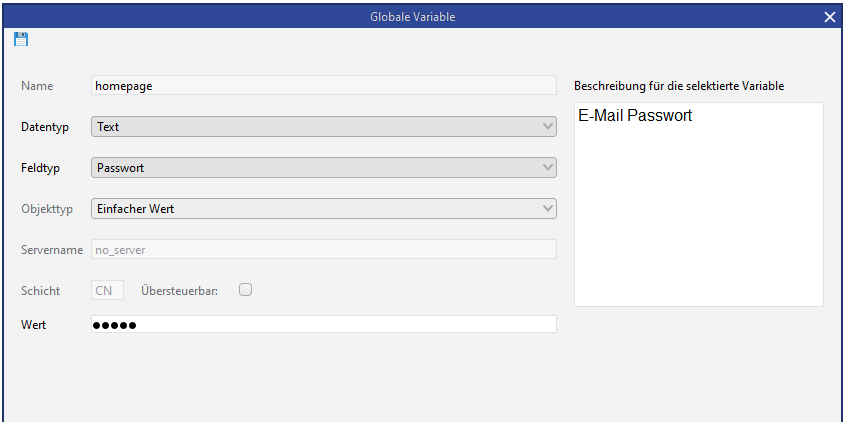Focus the Wert password input field
The width and height of the screenshot is (846, 422).
click(x=323, y=324)
